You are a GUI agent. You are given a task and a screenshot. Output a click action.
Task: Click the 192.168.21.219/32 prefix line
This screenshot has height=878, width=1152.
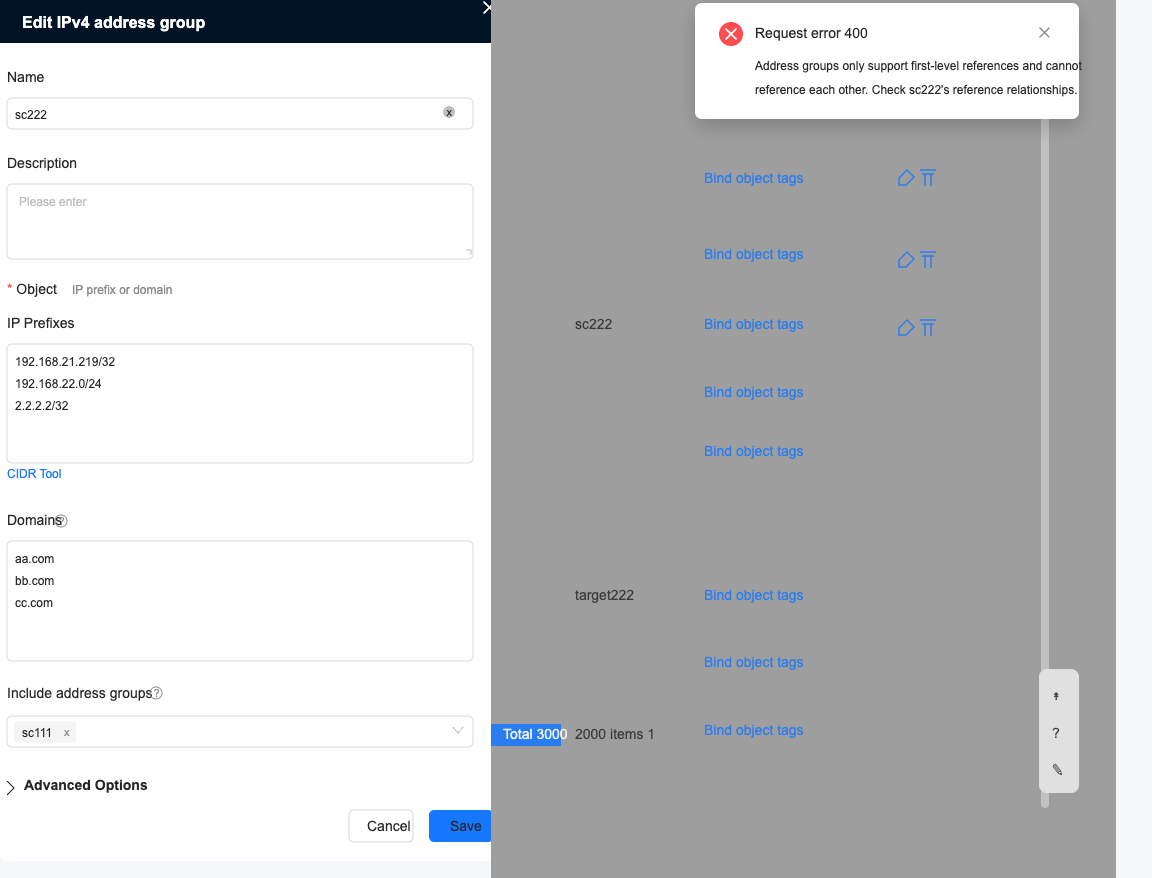pos(65,361)
